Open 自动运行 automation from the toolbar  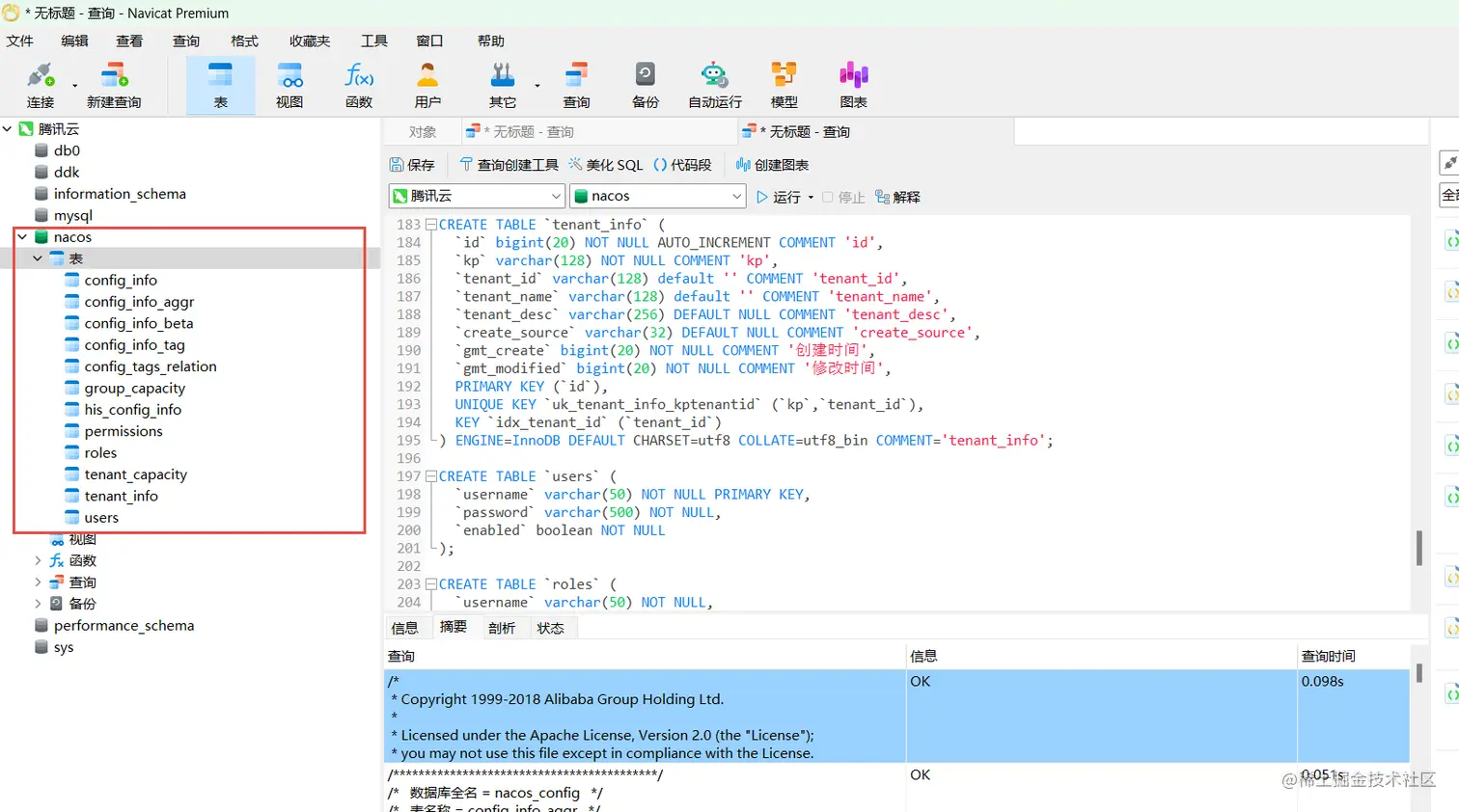pos(715,85)
